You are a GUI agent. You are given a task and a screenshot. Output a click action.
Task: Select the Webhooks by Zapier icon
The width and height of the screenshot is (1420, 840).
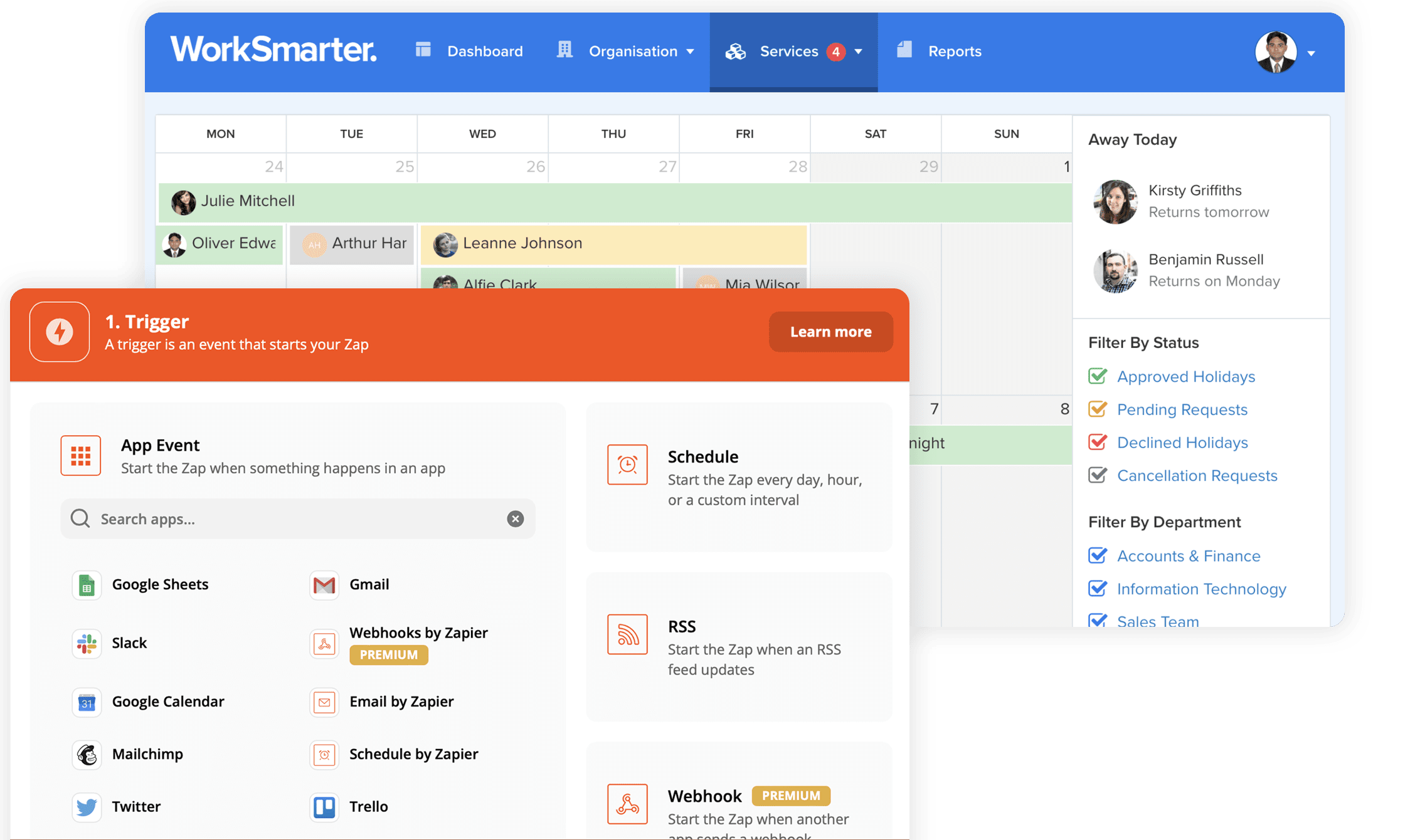click(x=323, y=644)
